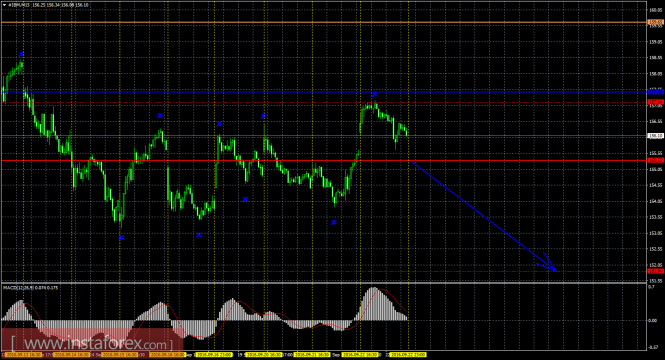This screenshot has height=360, width=665.
Task: Select the solid red line price tag
Action: point(656,160)
